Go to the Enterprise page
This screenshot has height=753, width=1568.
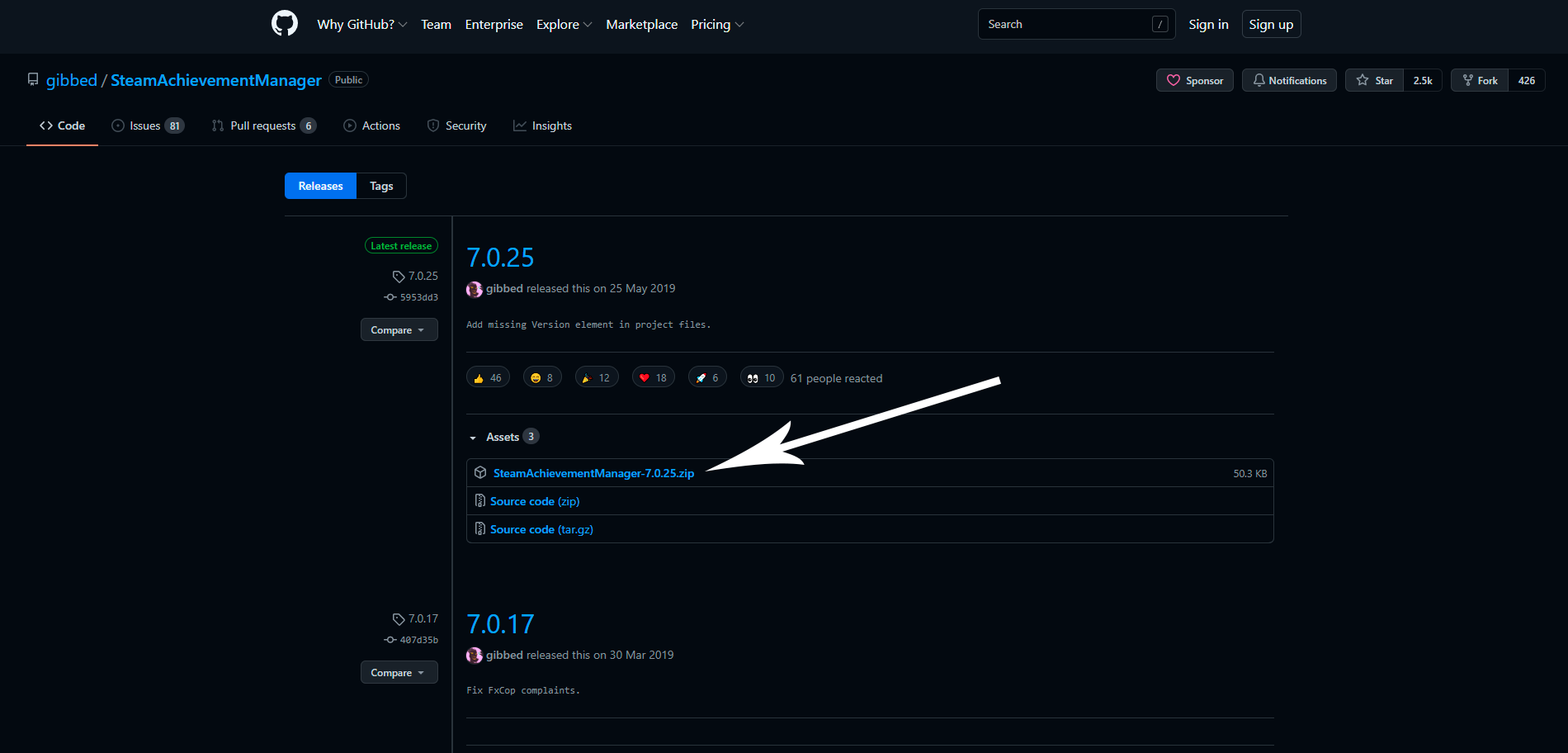[494, 25]
